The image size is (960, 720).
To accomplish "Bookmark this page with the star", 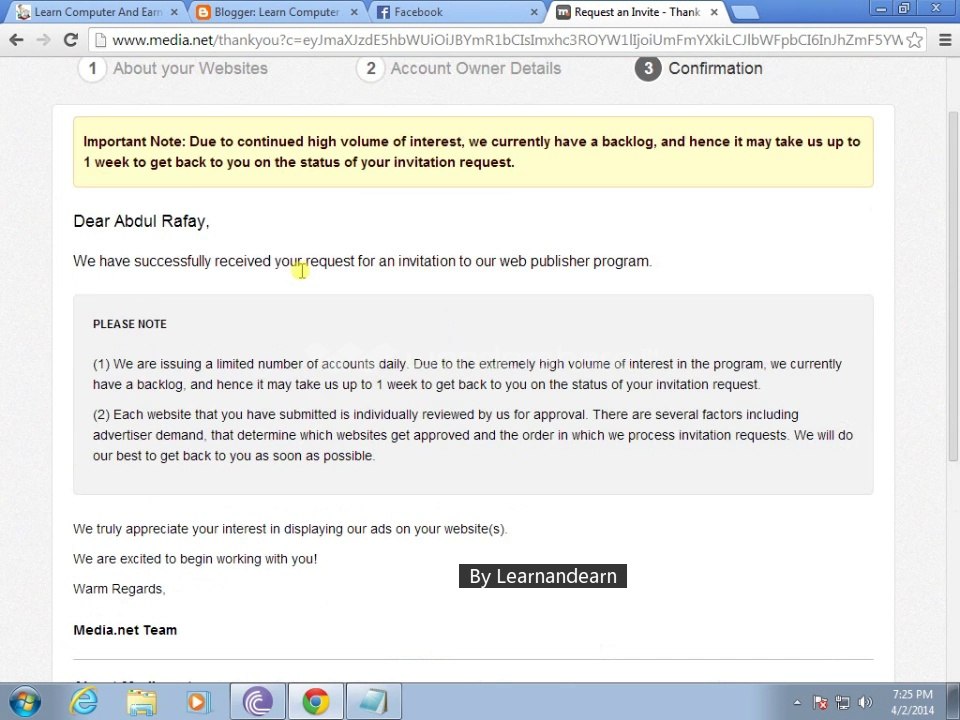I will click(914, 40).
